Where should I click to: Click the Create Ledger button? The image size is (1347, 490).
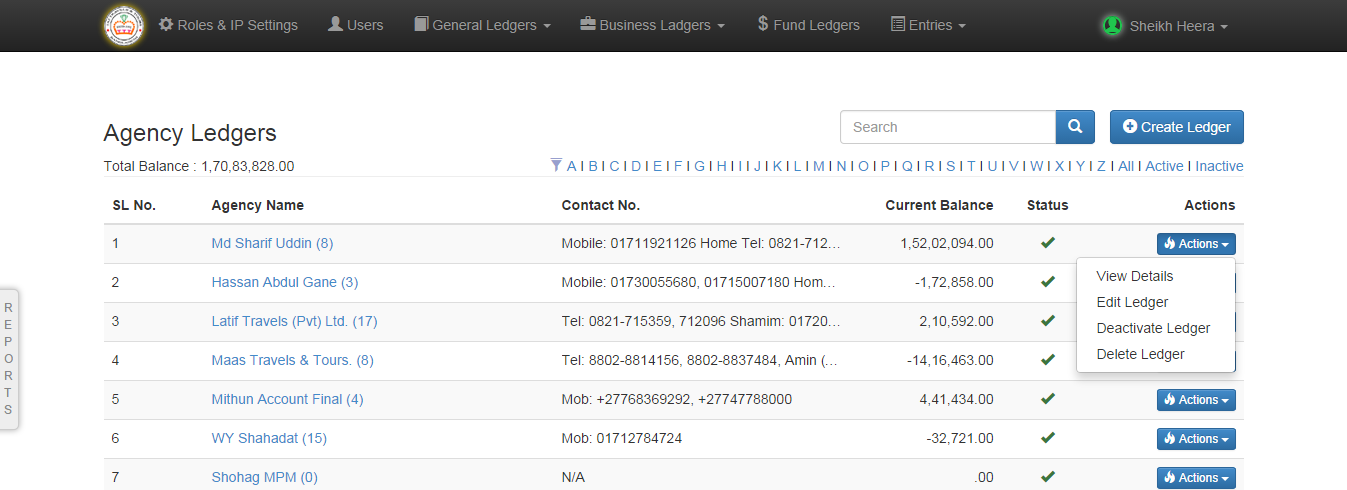(1176, 127)
